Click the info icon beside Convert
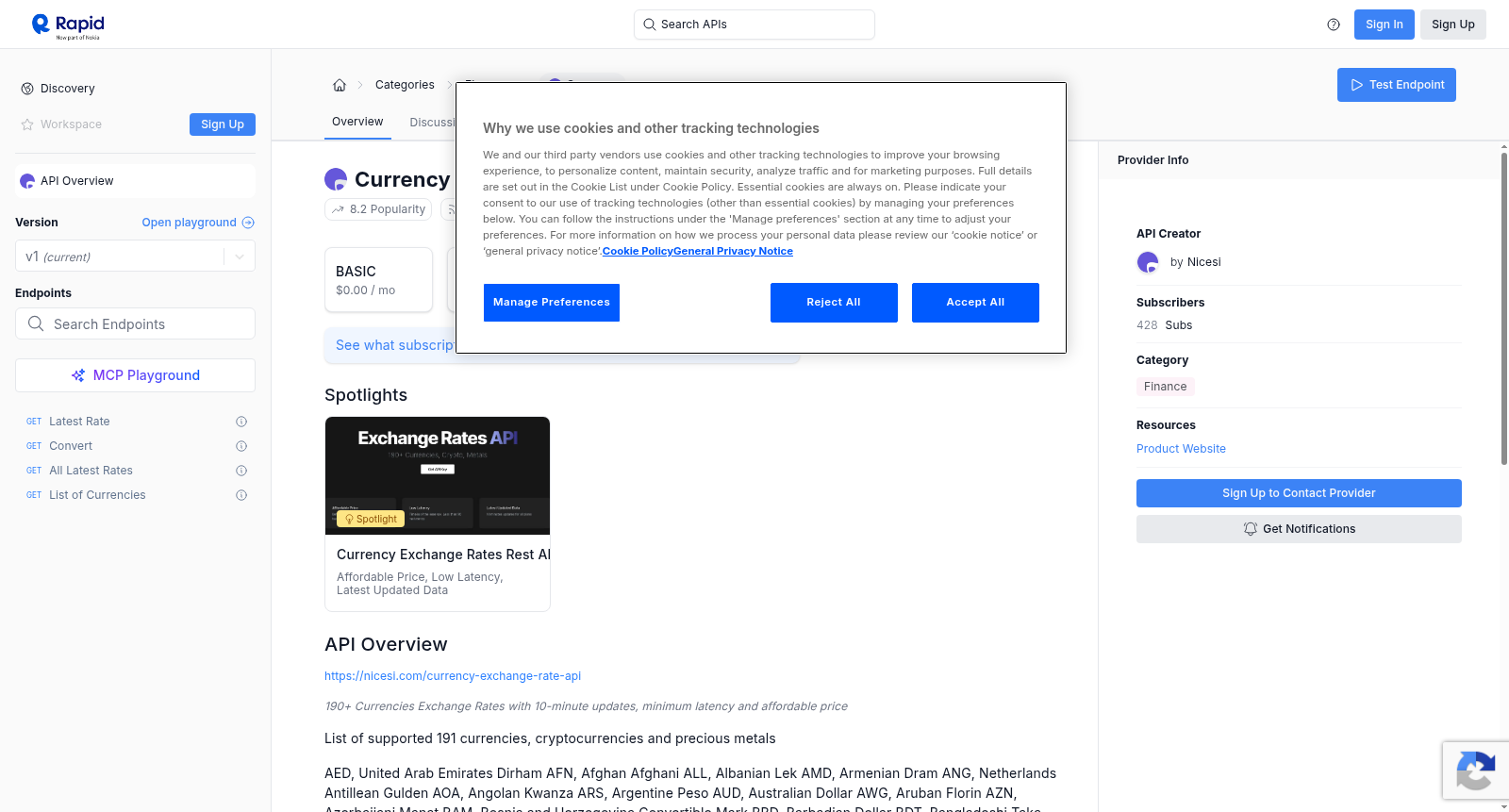The width and height of the screenshot is (1509, 812). point(241,446)
